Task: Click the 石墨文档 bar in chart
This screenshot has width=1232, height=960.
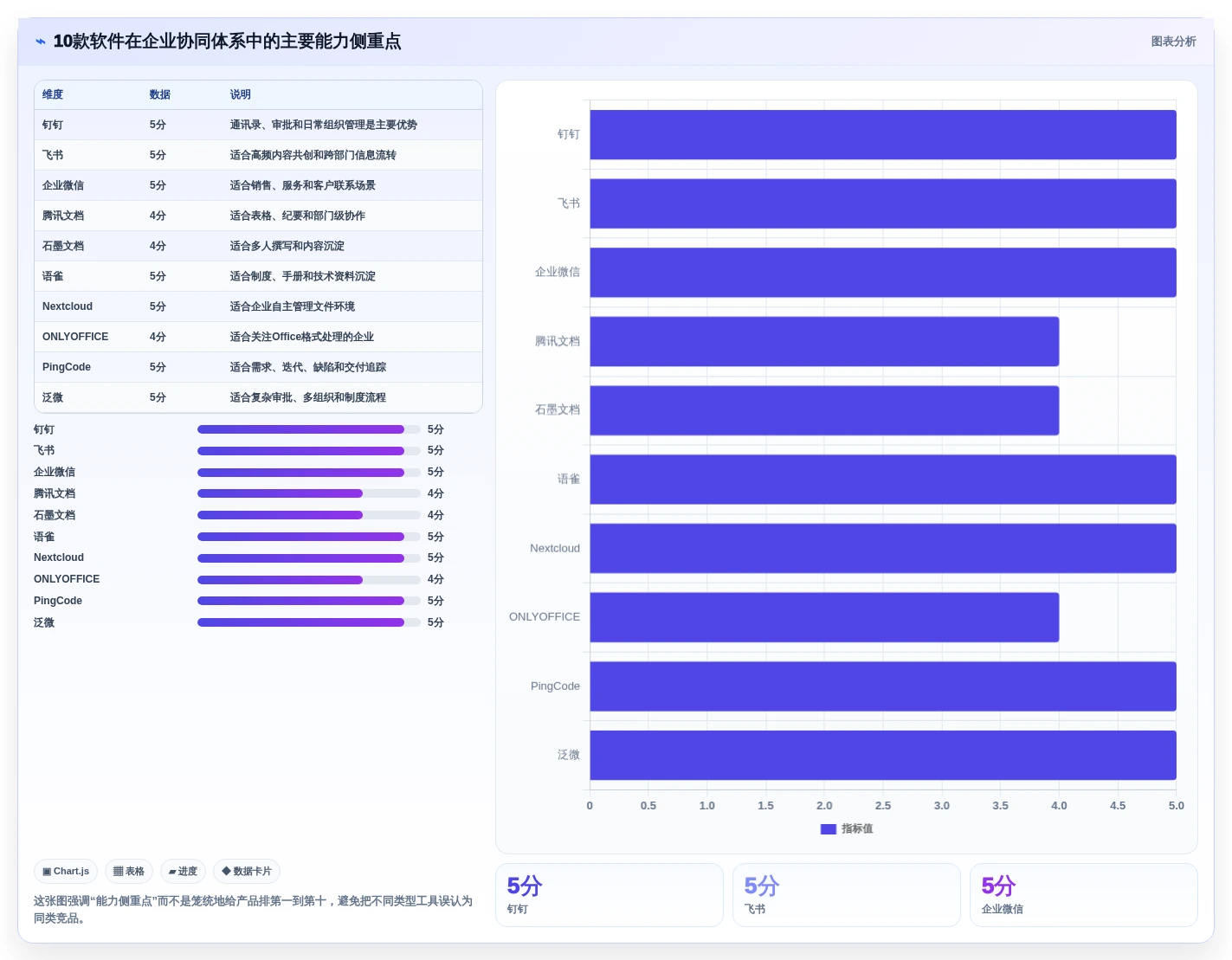Action: point(824,410)
